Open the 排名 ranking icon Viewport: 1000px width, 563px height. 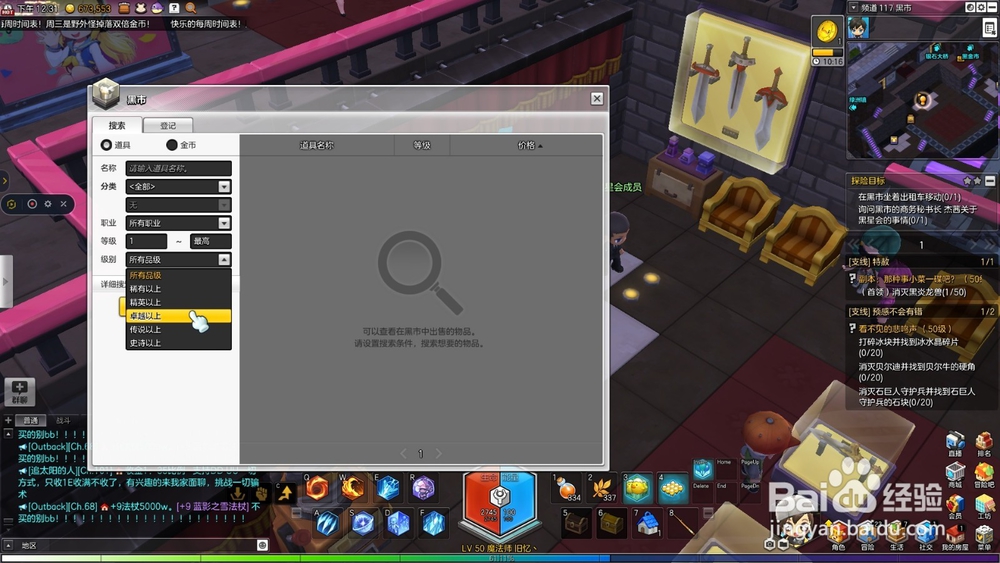(x=984, y=443)
